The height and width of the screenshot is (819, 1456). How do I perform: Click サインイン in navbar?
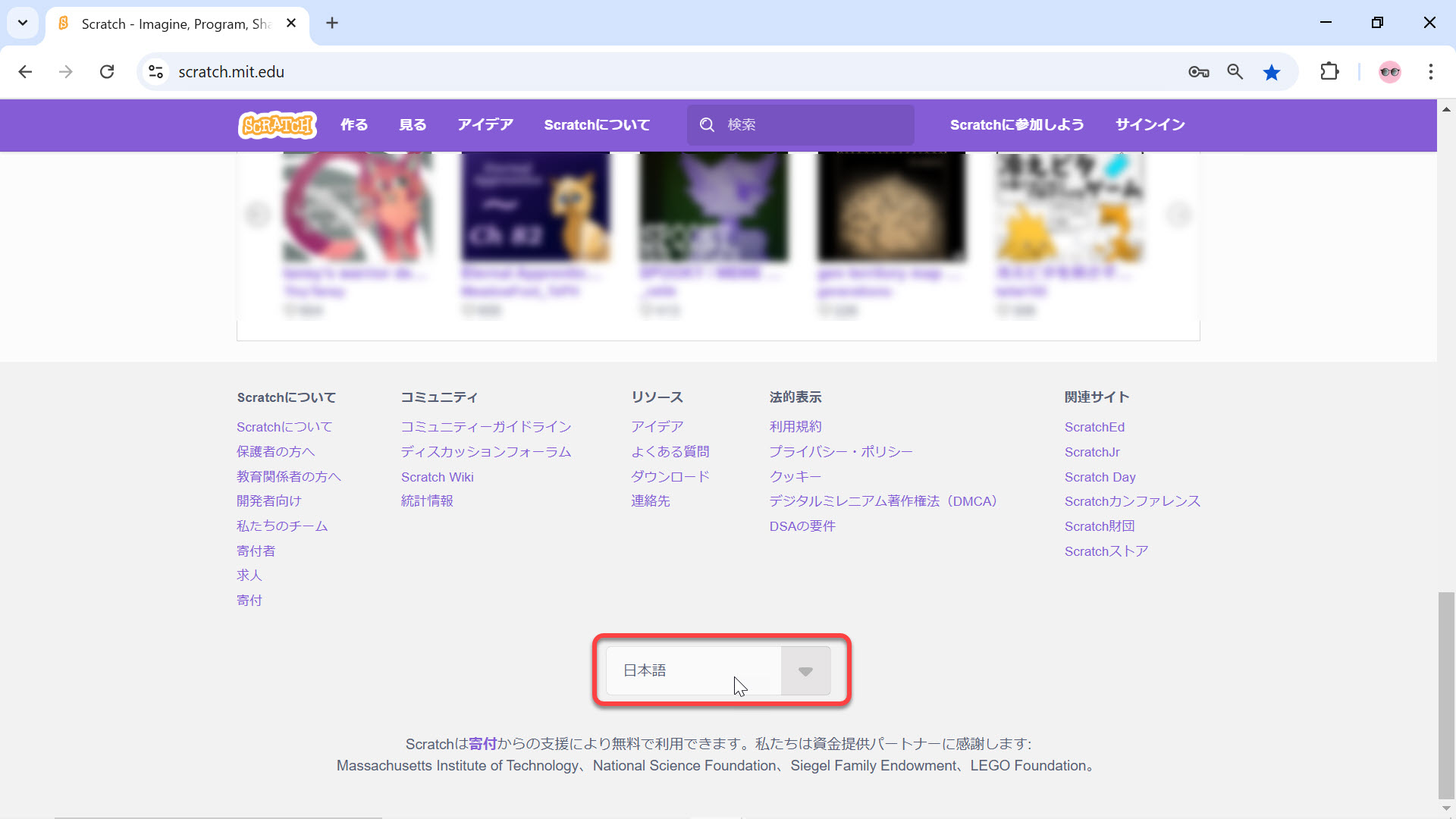pyautogui.click(x=1150, y=125)
